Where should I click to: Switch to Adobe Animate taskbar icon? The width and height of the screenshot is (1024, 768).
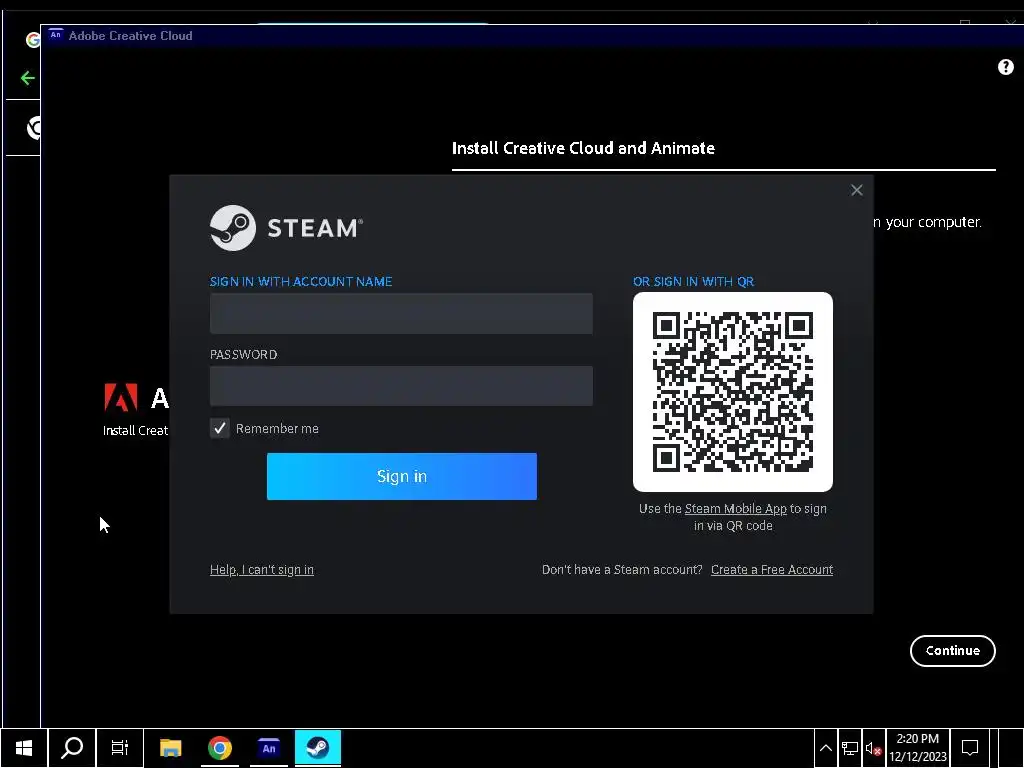(x=269, y=748)
